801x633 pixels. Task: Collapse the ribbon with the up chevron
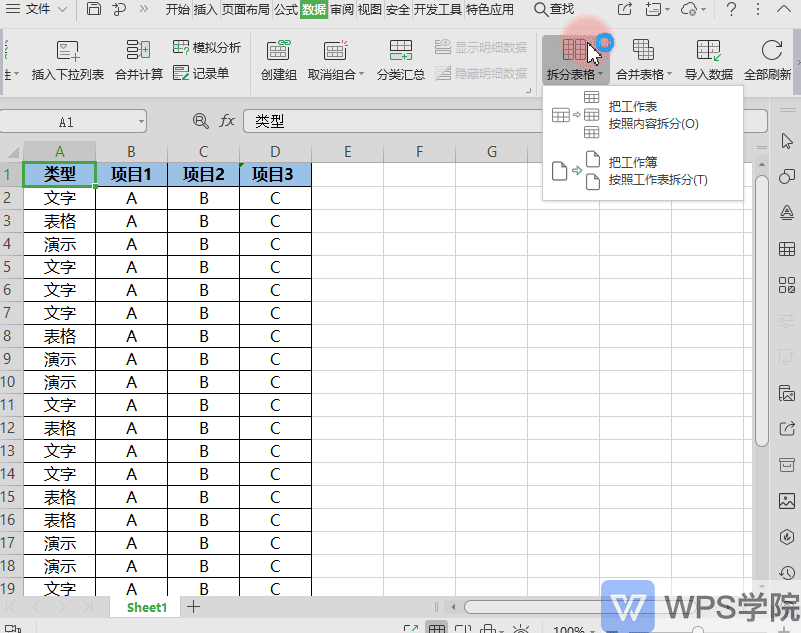click(784, 9)
